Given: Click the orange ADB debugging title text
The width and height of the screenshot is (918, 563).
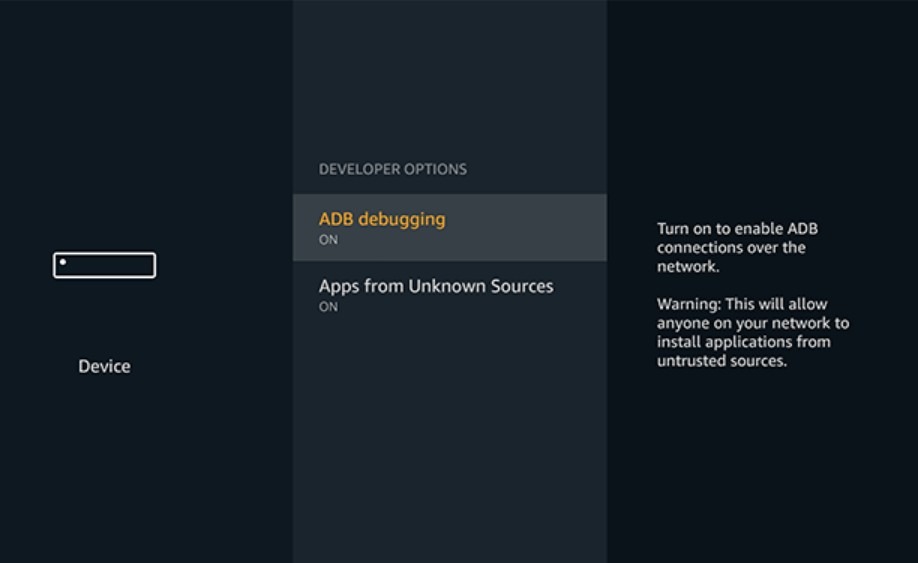Looking at the screenshot, I should (381, 219).
